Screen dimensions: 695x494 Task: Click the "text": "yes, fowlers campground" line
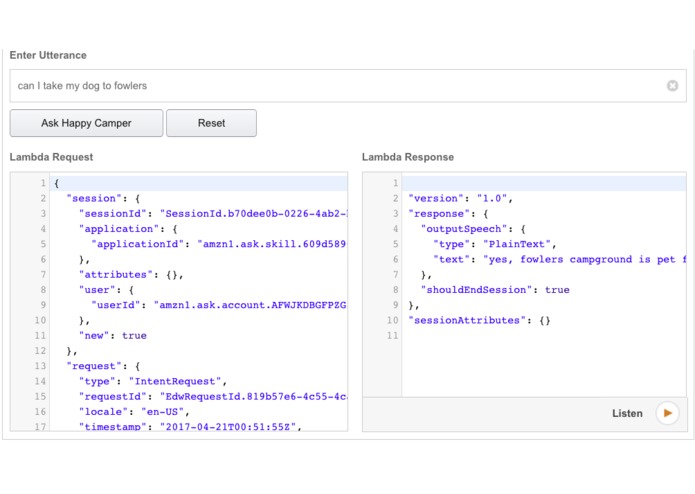560,259
